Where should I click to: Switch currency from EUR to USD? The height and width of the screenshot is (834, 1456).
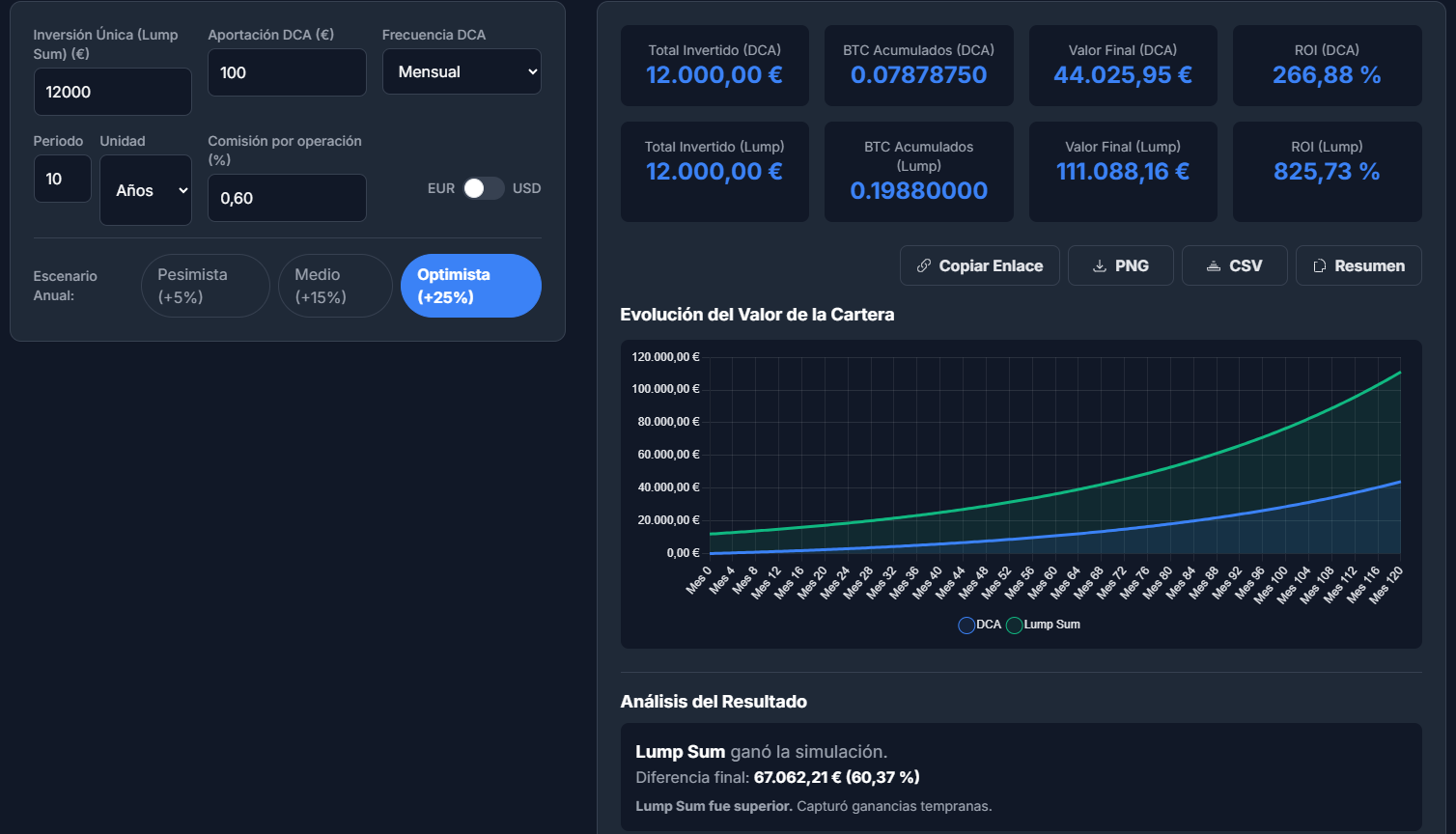coord(485,188)
